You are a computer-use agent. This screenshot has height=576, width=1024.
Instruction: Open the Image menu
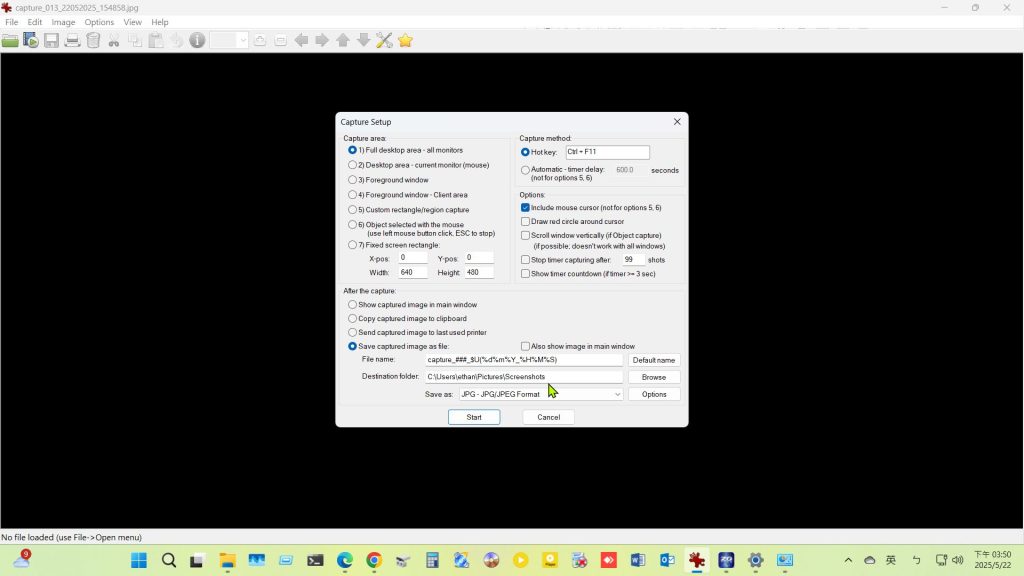click(63, 22)
